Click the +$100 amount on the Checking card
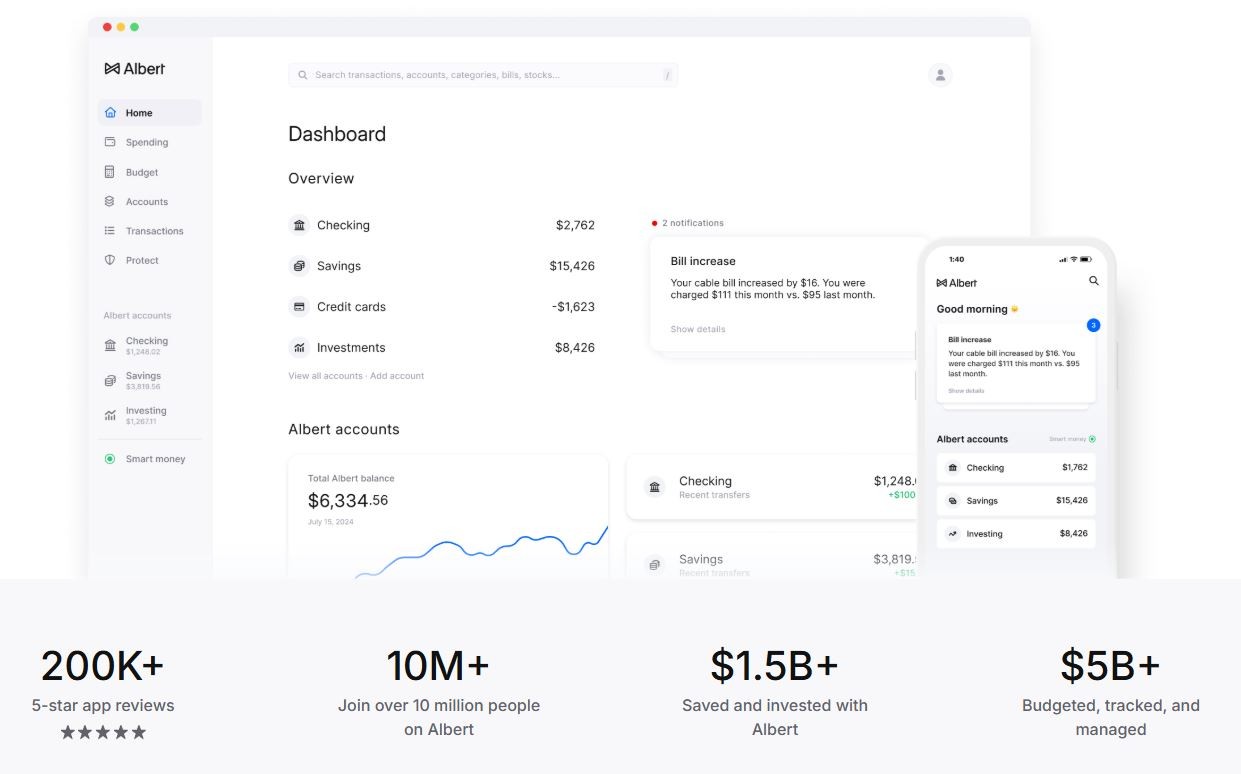1241x774 pixels. 901,495
